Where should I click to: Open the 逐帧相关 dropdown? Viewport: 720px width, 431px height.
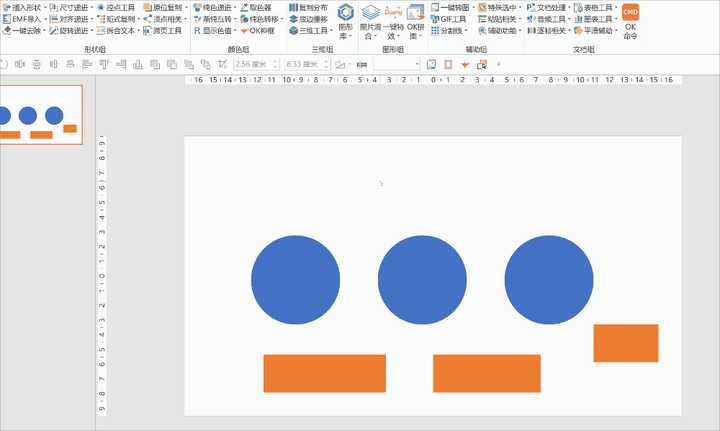point(549,31)
